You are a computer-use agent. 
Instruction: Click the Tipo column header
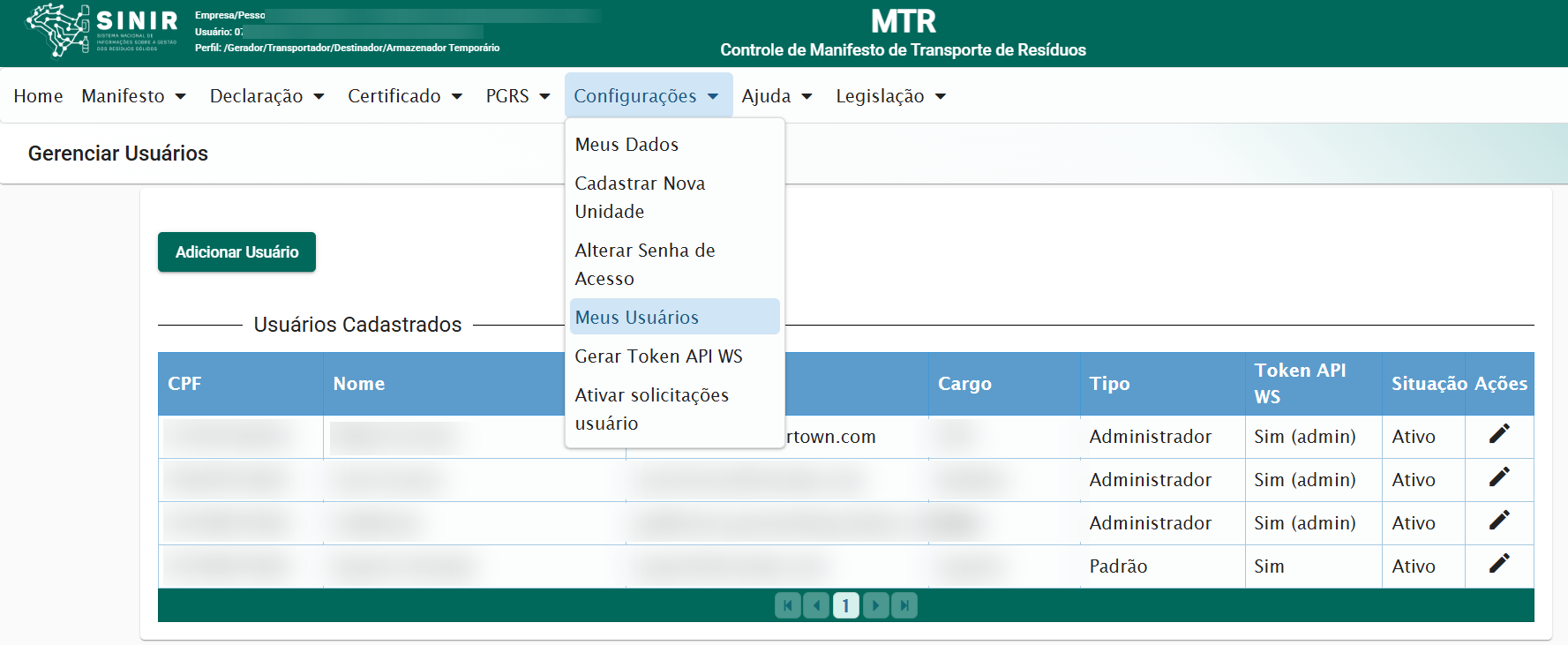point(1162,384)
